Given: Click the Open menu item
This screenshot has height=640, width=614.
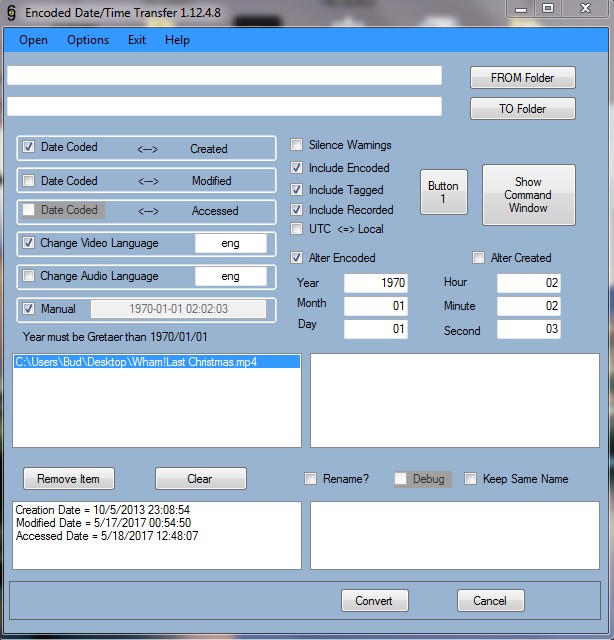Looking at the screenshot, I should [33, 40].
